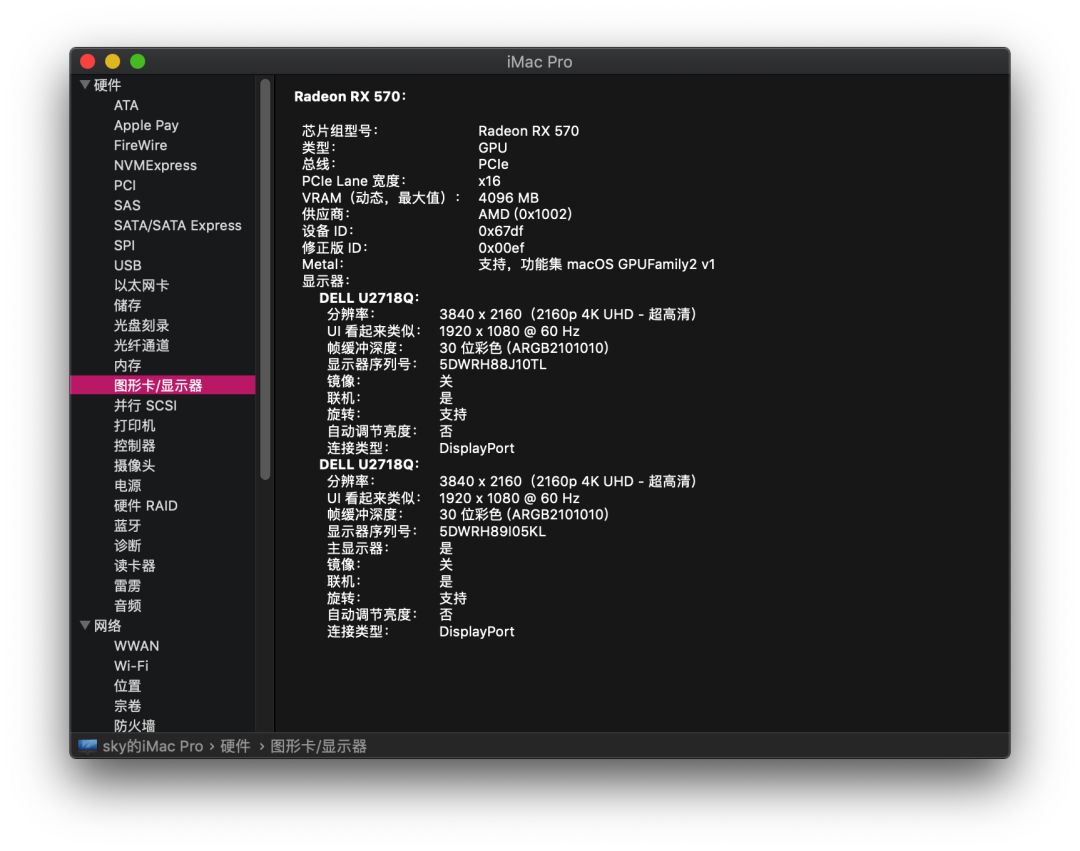Select NVMExpress in the sidebar
The width and height of the screenshot is (1080, 851).
[x=155, y=165]
